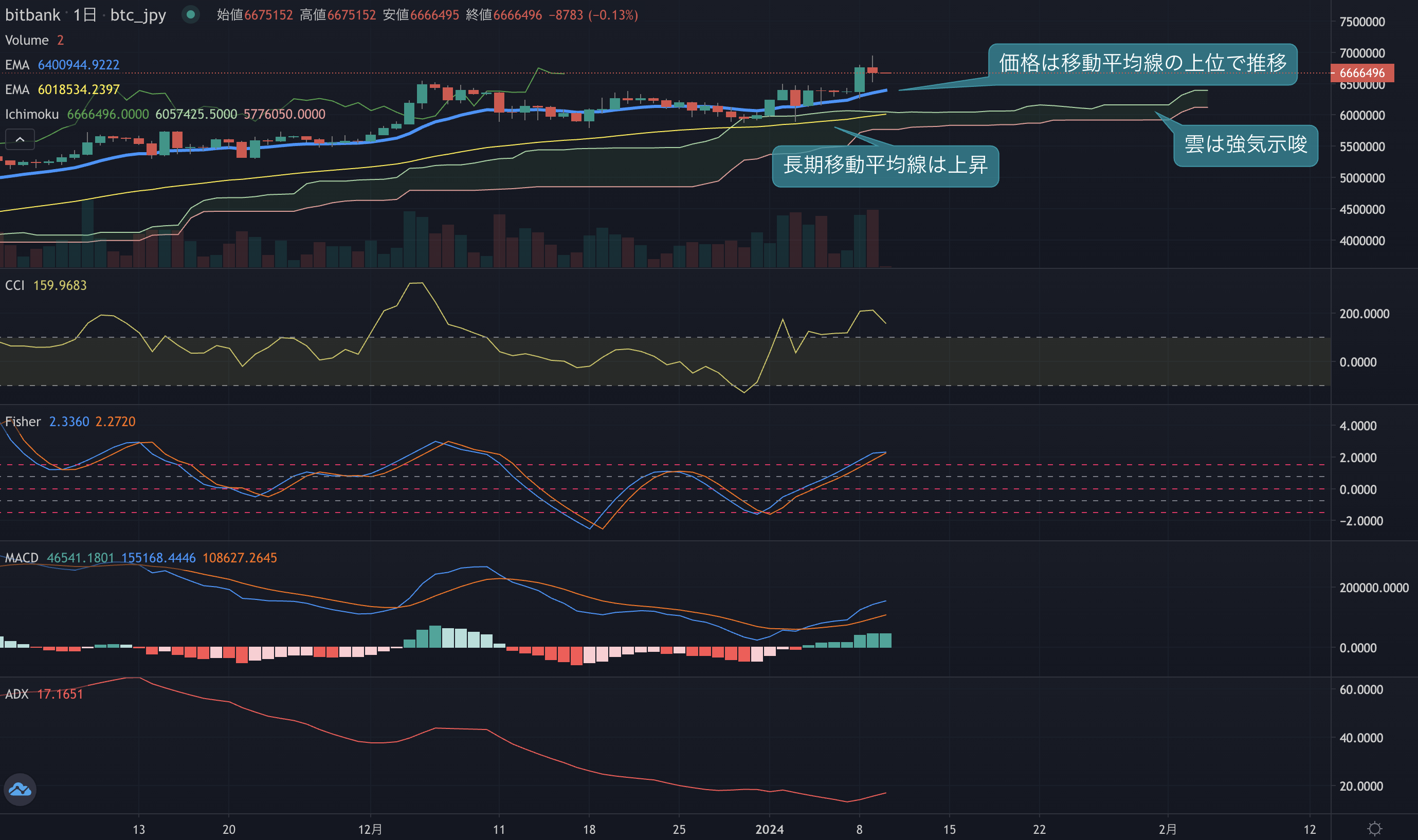The image size is (1418, 840).
Task: Select the 雲は強気示唆 callout annotation
Action: (1245, 145)
